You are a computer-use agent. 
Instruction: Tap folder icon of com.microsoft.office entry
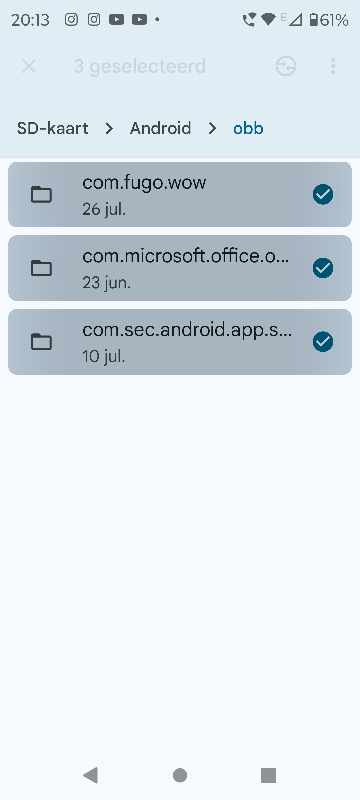41,268
